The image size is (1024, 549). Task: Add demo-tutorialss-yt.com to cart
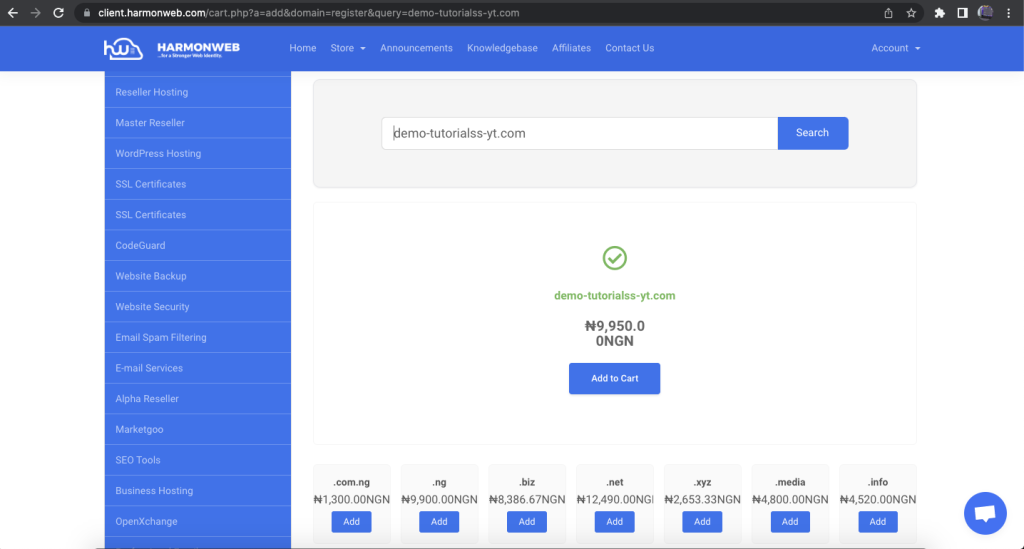pyautogui.click(x=614, y=378)
